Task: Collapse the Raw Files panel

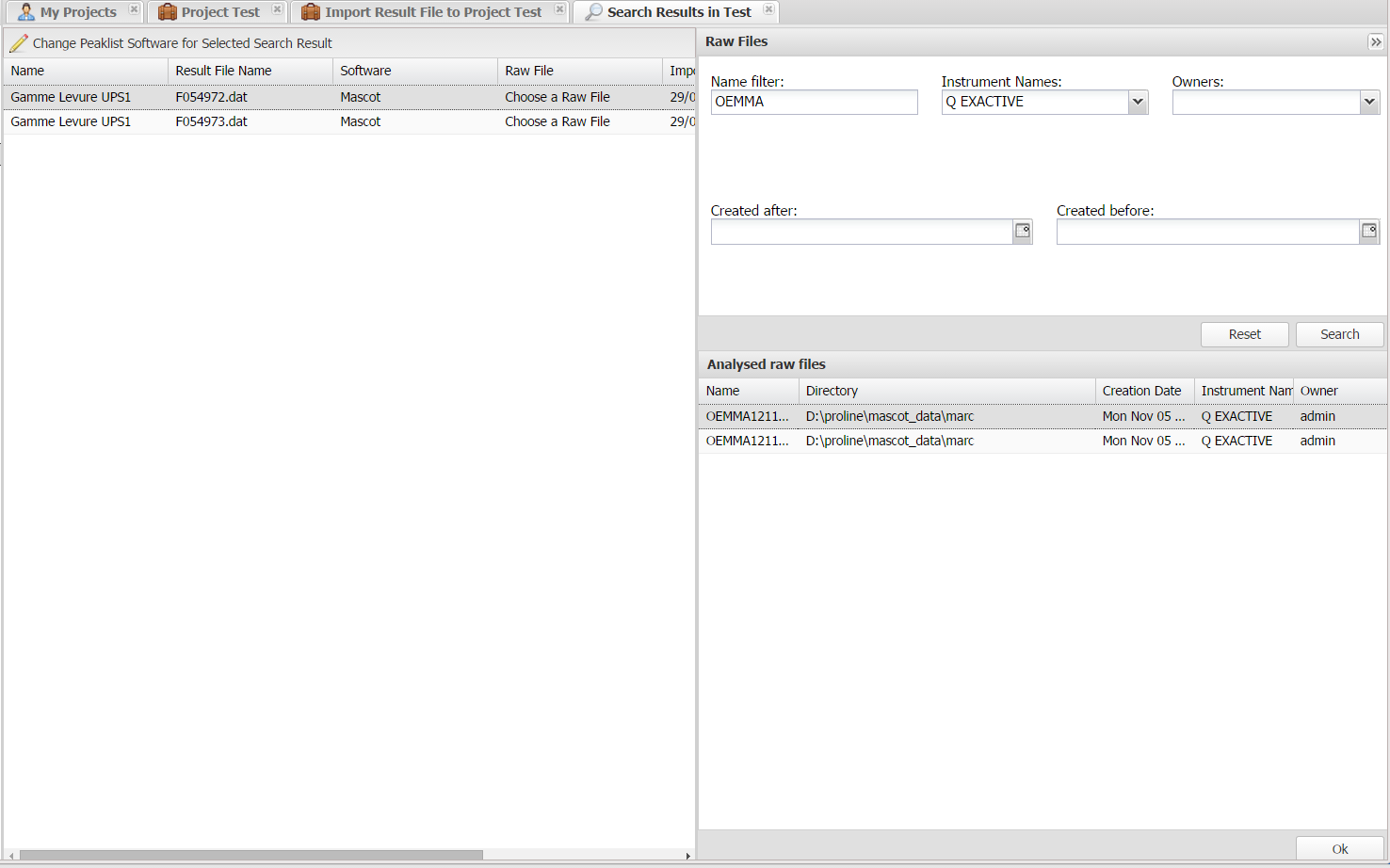Action: tap(1376, 42)
